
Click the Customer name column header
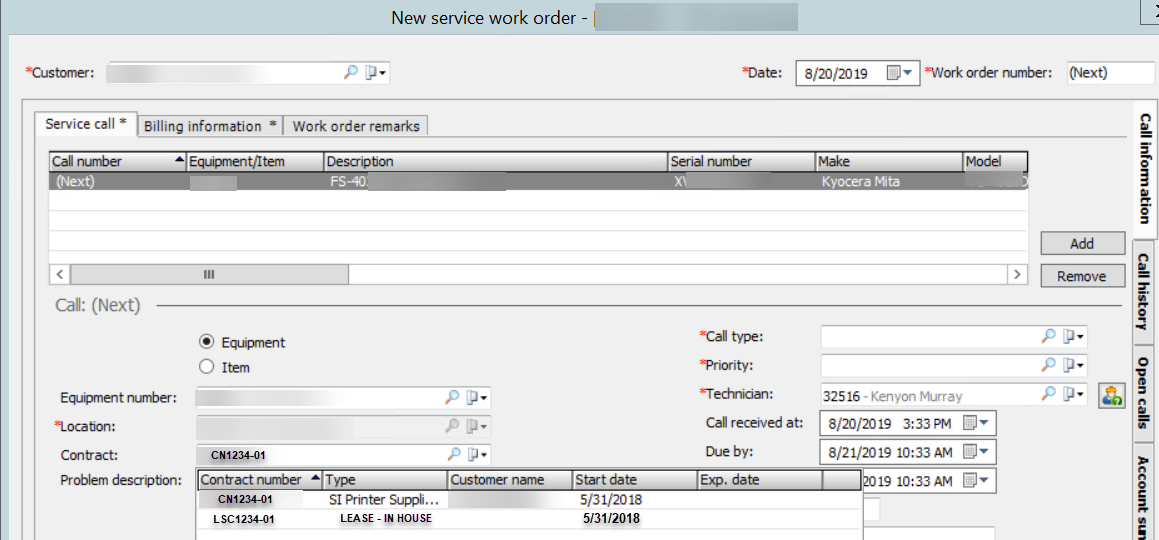510,479
